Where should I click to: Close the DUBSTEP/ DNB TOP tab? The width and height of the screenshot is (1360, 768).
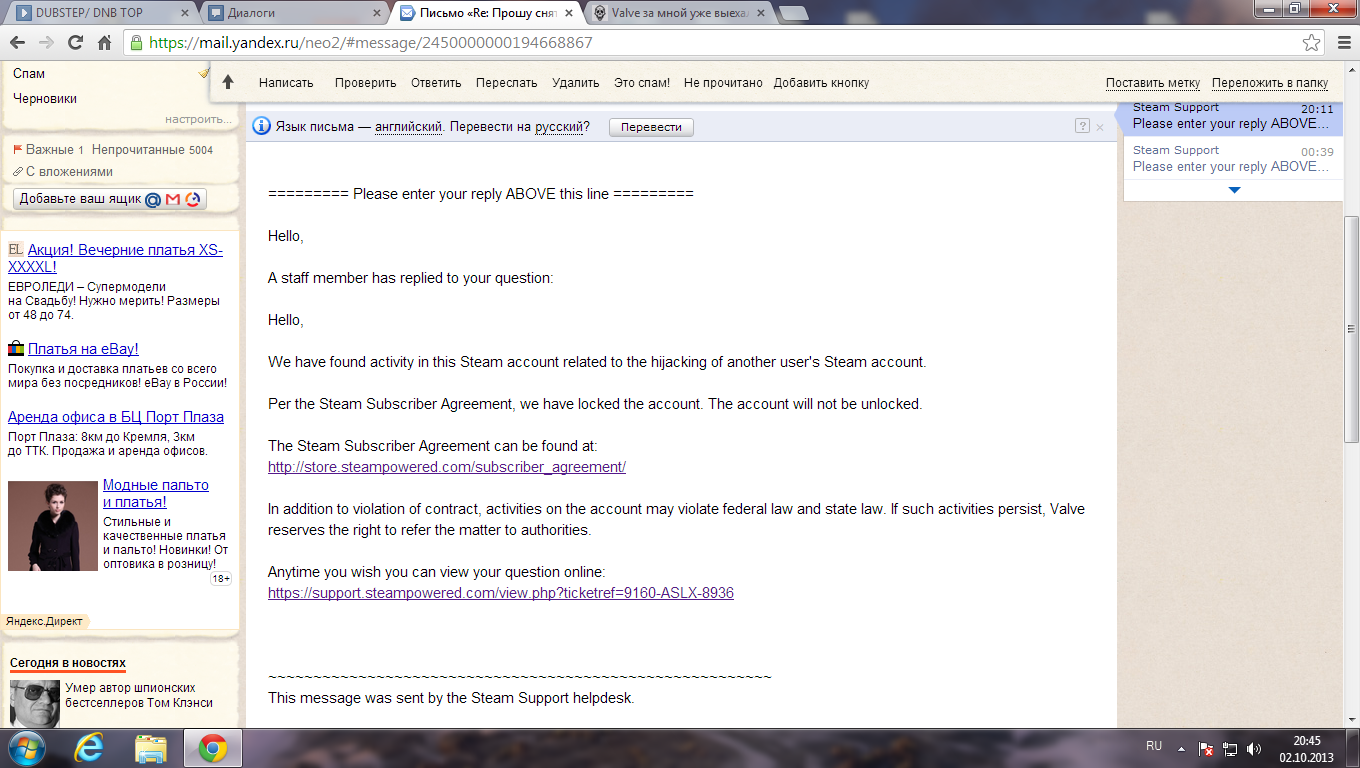[x=183, y=13]
